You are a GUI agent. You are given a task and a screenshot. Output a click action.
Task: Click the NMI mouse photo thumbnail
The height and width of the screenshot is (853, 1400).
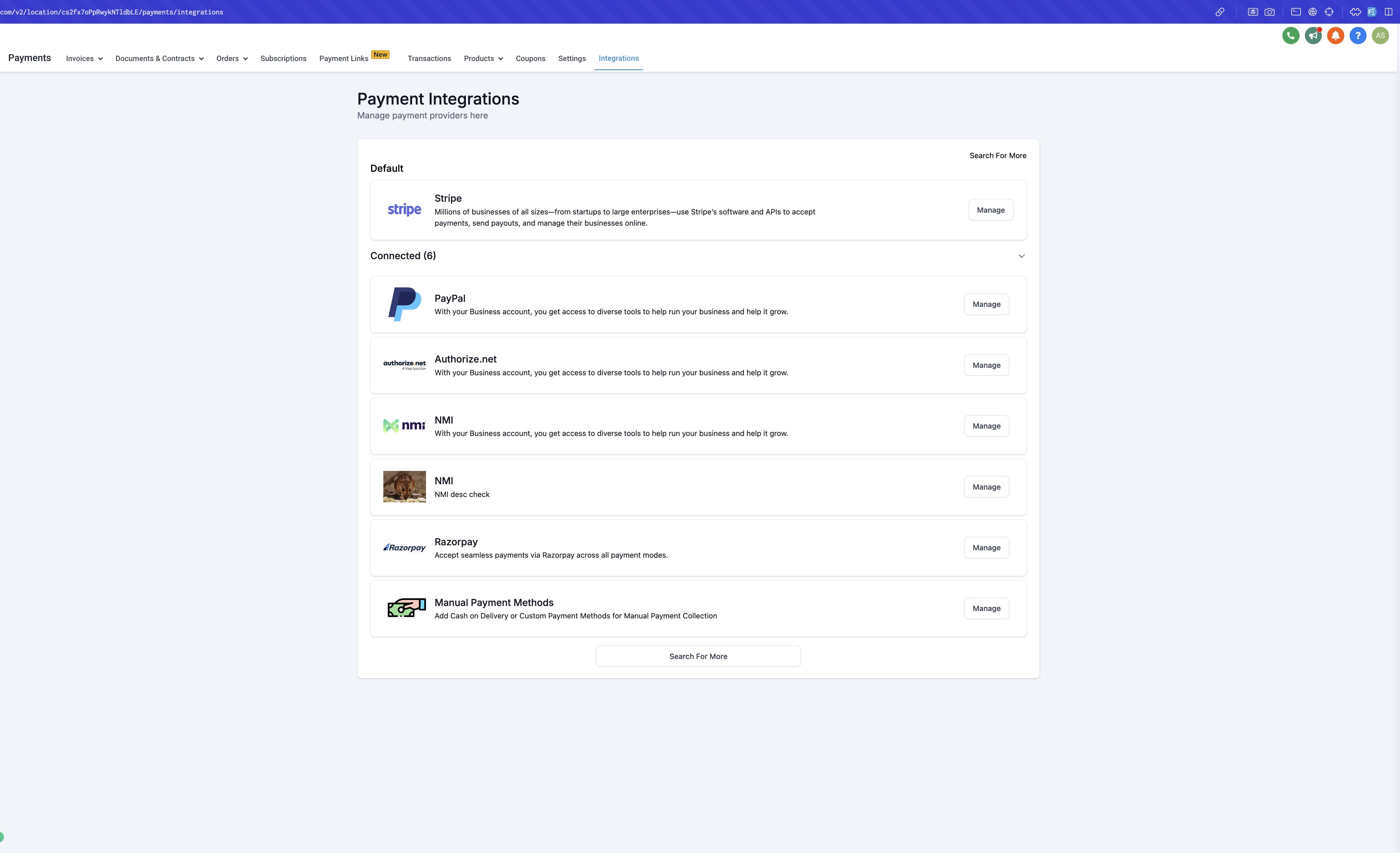coord(404,487)
